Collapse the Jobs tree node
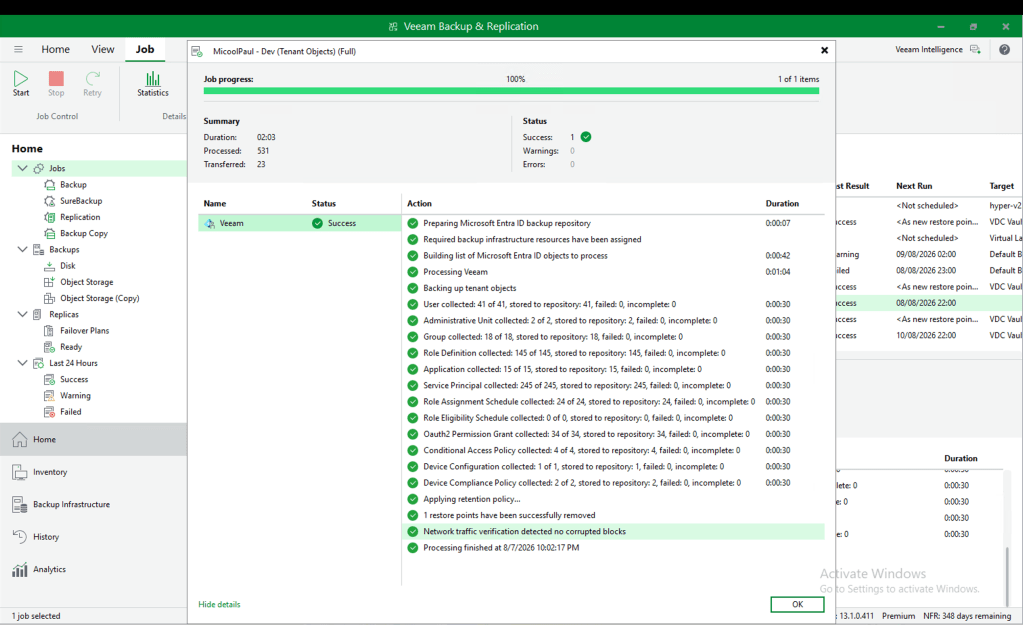Viewport: 1023px width, 625px height. pos(22,168)
